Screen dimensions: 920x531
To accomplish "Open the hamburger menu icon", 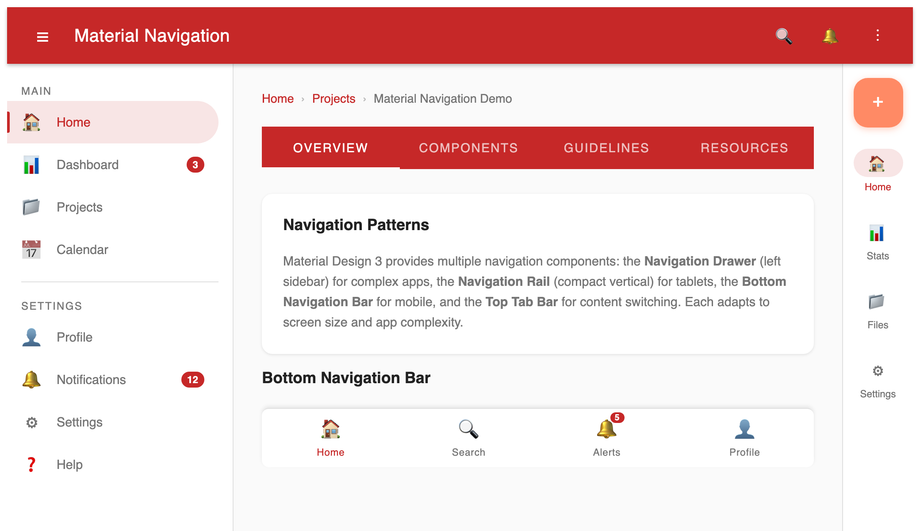I will tap(42, 37).
